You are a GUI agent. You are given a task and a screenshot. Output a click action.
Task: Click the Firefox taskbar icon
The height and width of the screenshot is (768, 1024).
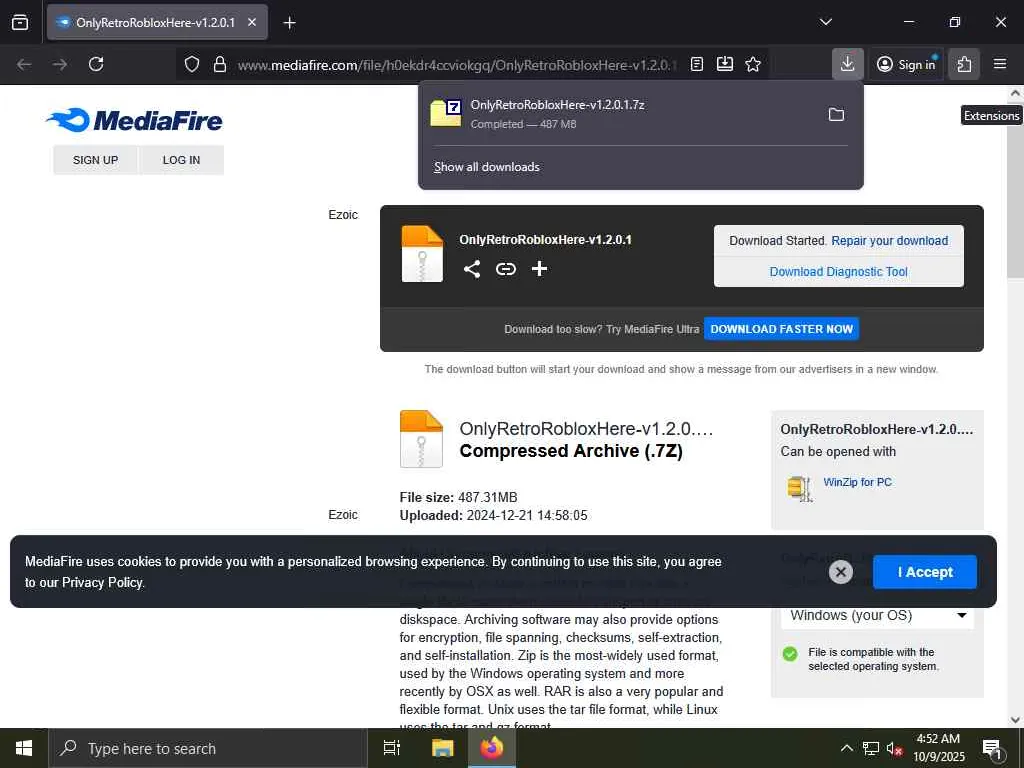pos(492,748)
